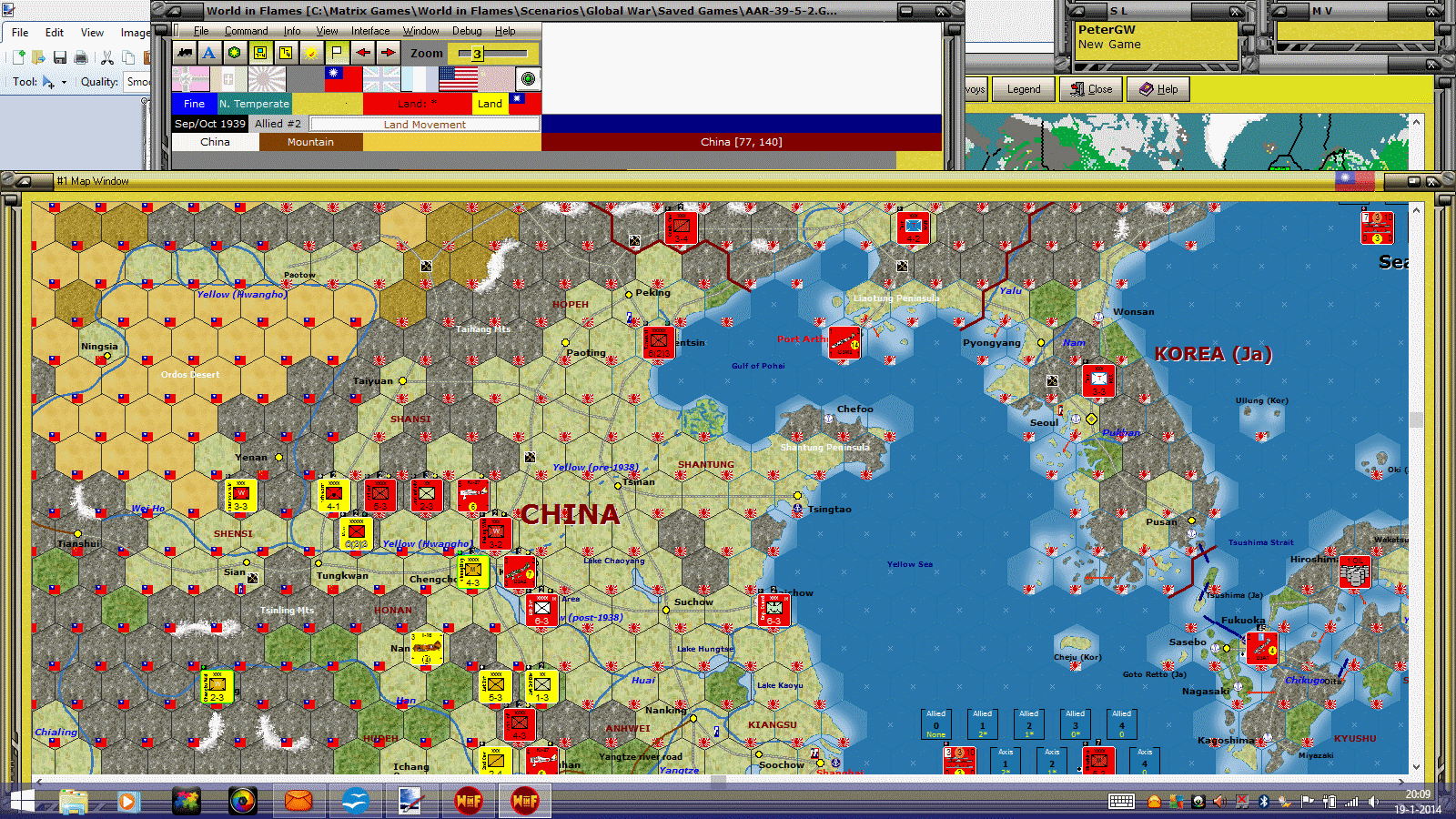This screenshot has width=1456, height=819.
Task: Click the Allied 4 sea box
Action: tap(1122, 723)
